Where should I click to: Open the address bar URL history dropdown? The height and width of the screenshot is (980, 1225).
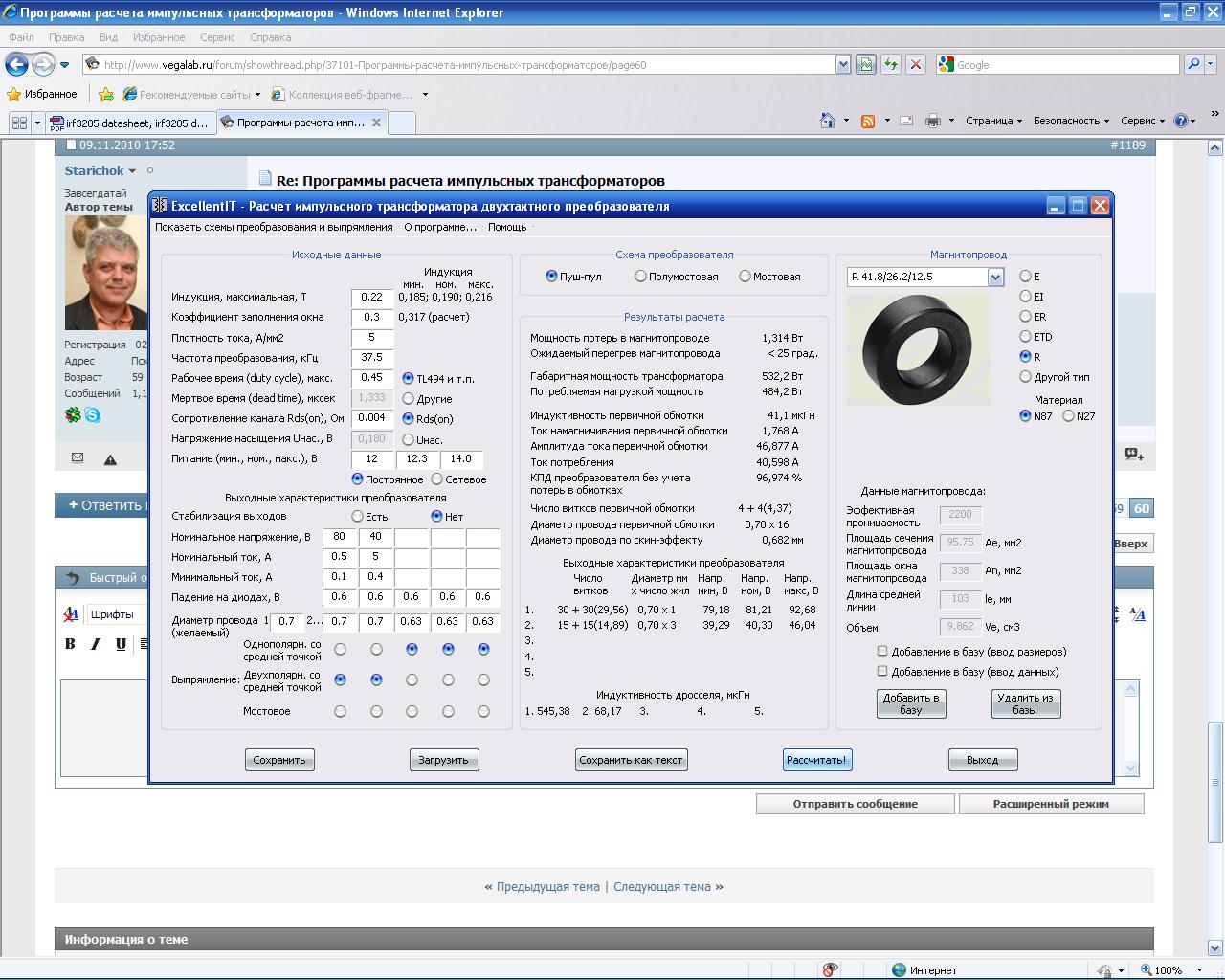[x=843, y=65]
